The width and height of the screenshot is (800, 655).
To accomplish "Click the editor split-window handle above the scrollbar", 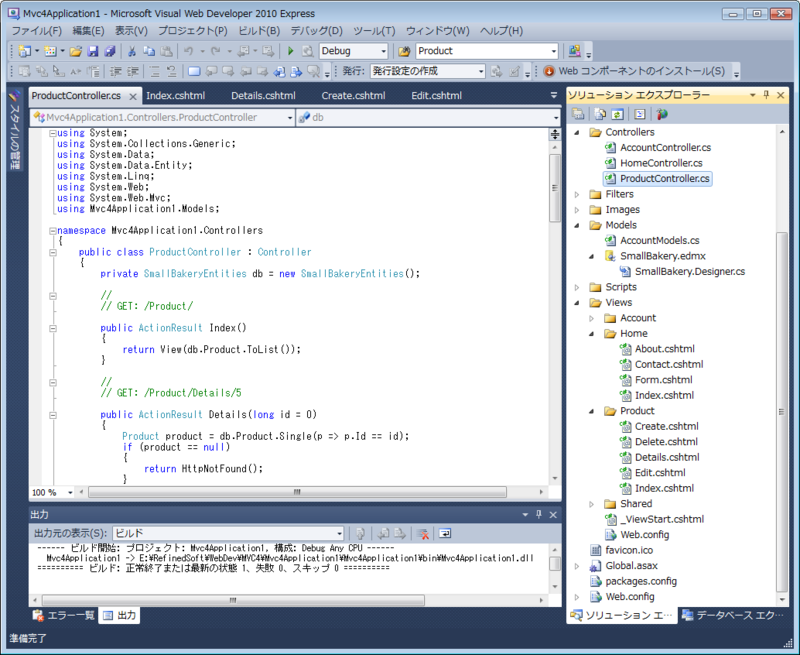I will coord(555,135).
